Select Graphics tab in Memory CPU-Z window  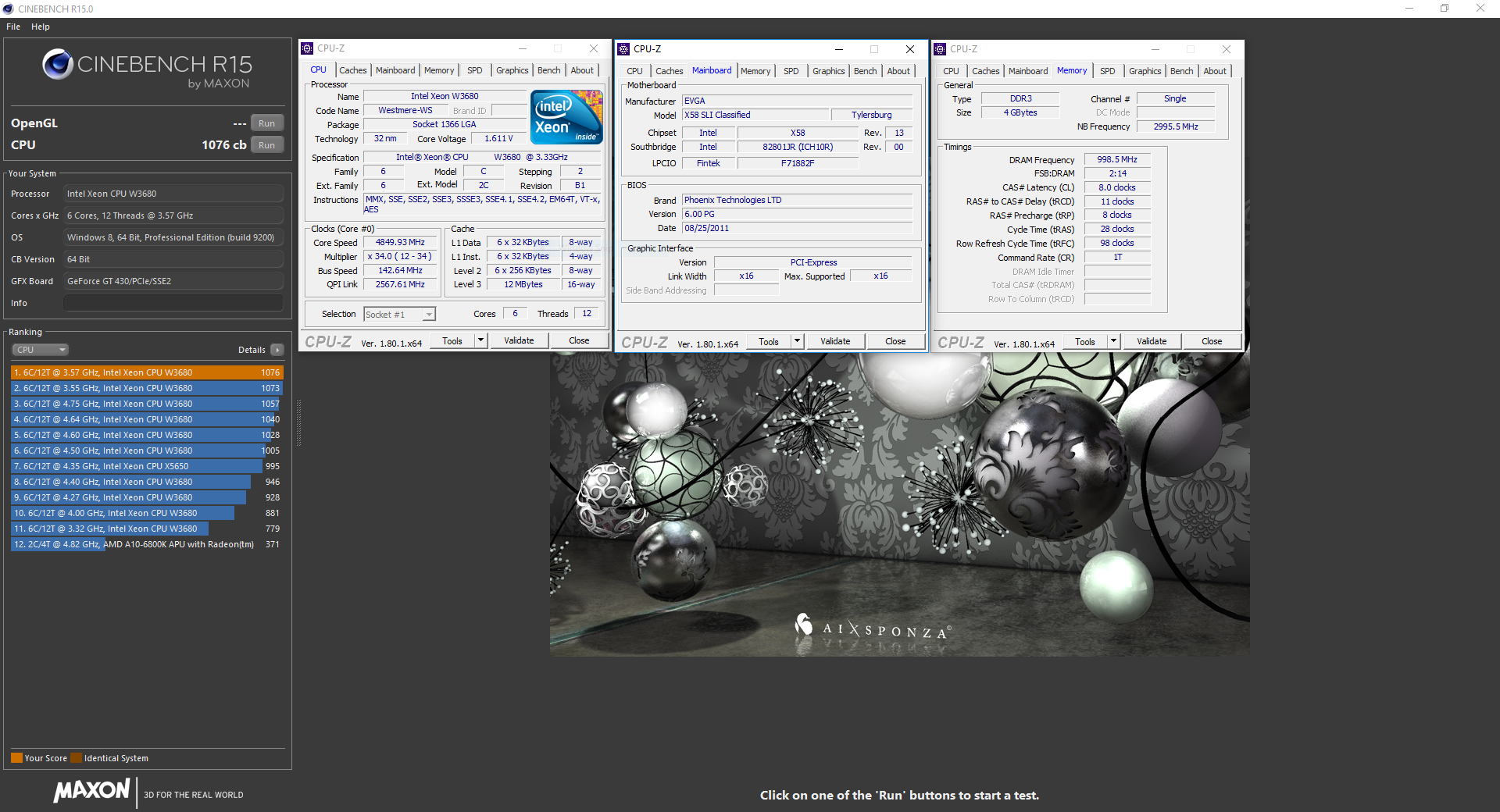[x=1145, y=71]
